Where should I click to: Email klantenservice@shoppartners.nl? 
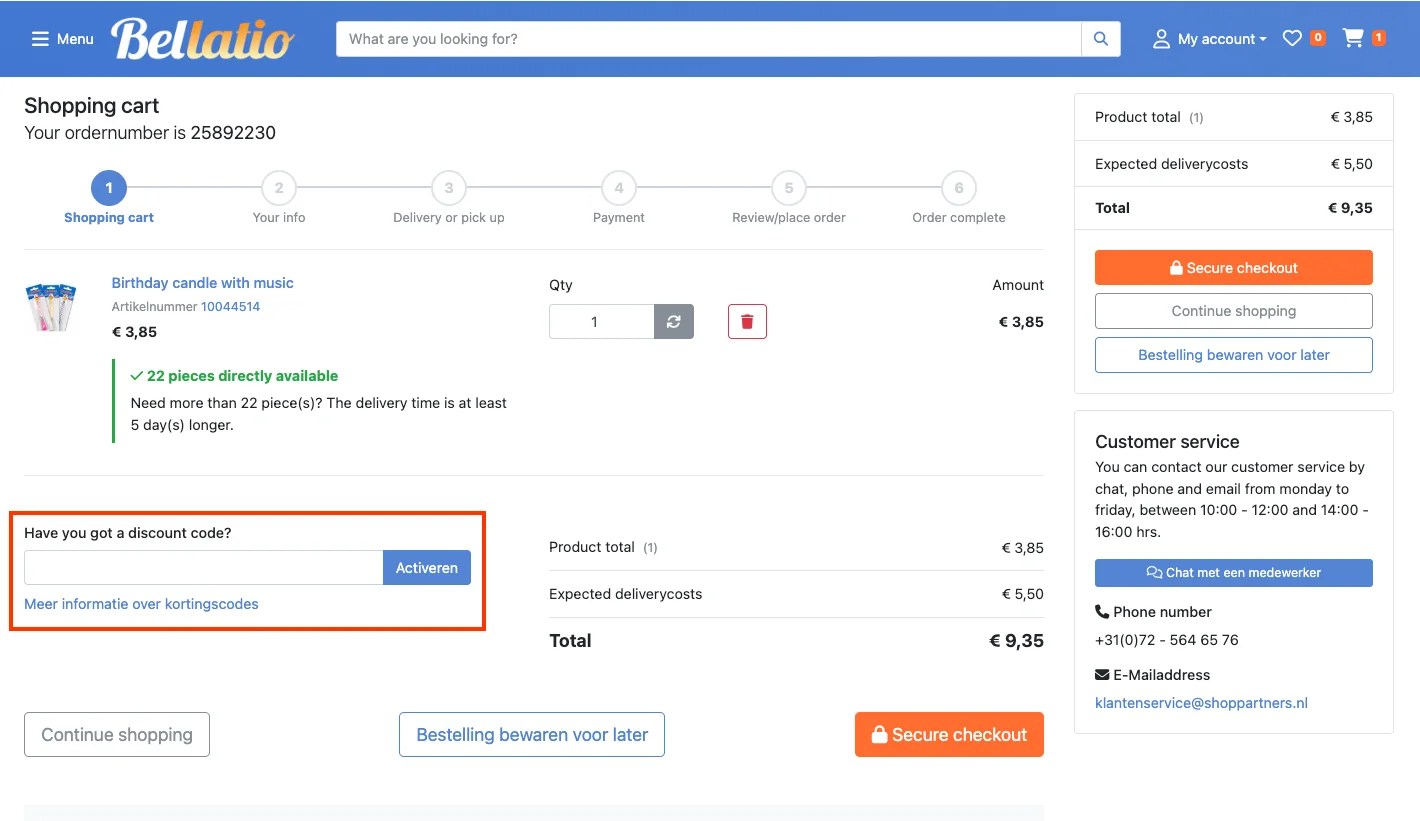click(x=1201, y=702)
